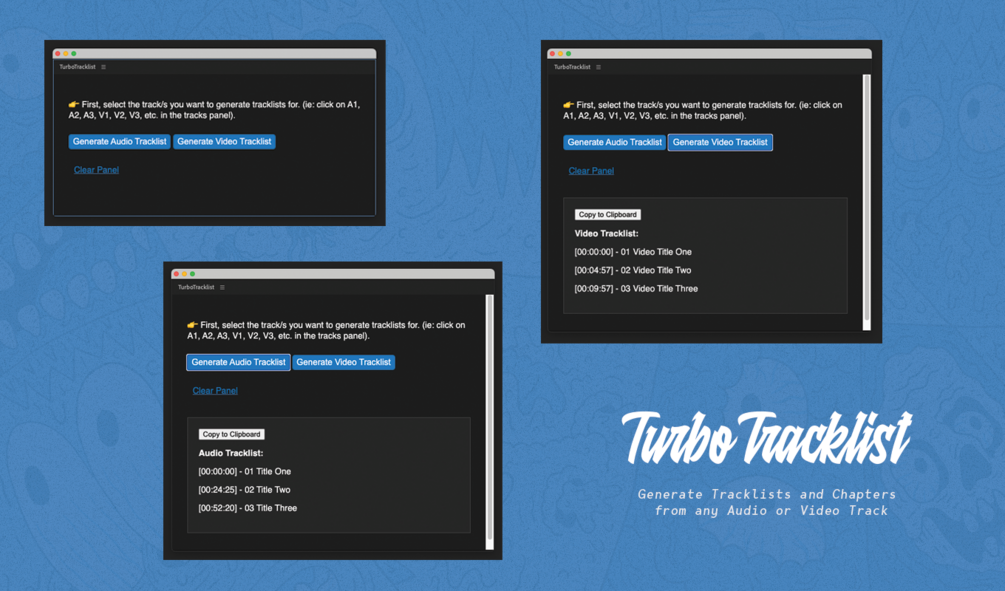This screenshot has height=591, width=1005.
Task: Maximize the bottom Audio Tracklist window
Action: (x=192, y=274)
